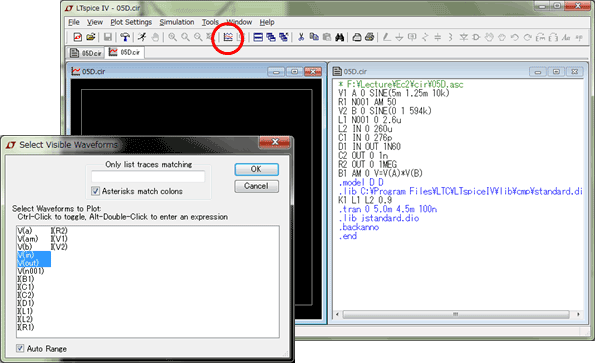Click the Close All Windows icon
Viewport: 595px width, 363px height.
(x=283, y=37)
